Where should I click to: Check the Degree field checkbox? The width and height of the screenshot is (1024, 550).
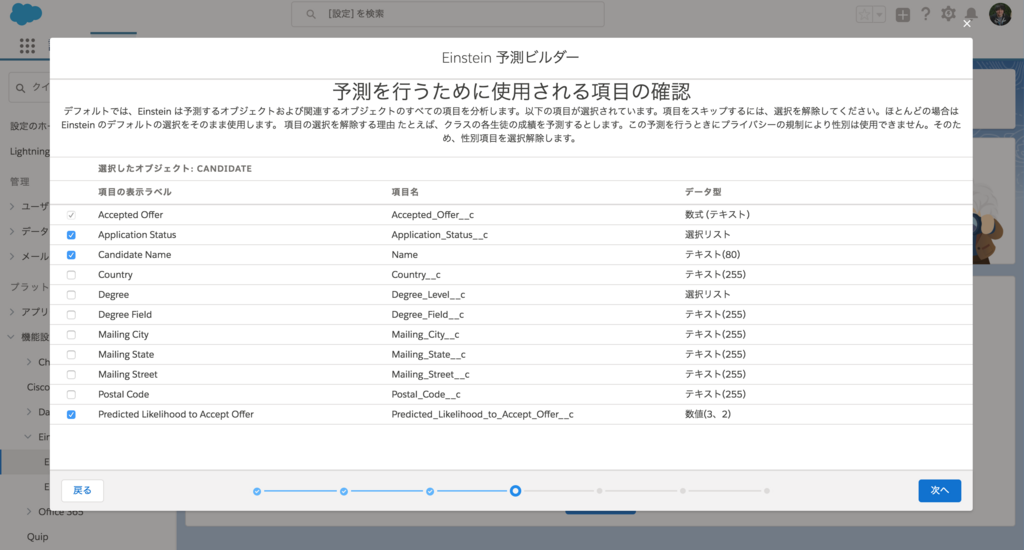71,295
